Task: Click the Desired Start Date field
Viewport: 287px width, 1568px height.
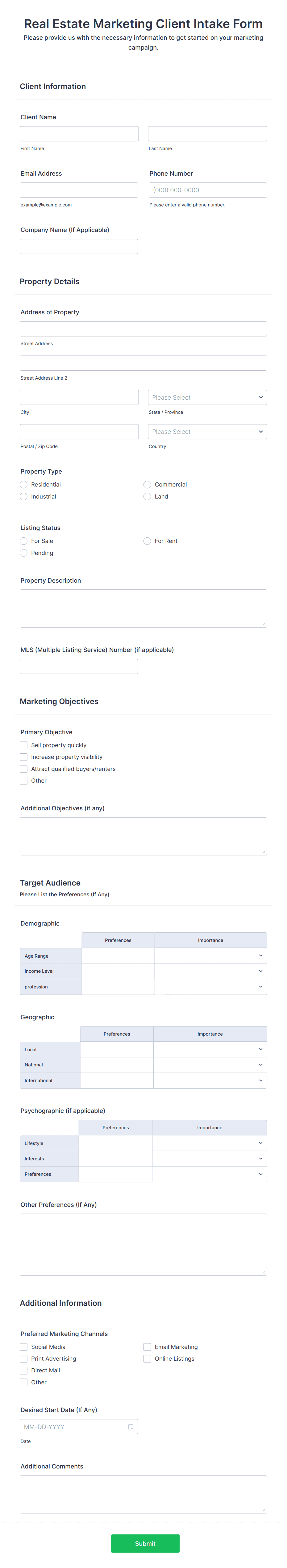Action: (73, 1426)
